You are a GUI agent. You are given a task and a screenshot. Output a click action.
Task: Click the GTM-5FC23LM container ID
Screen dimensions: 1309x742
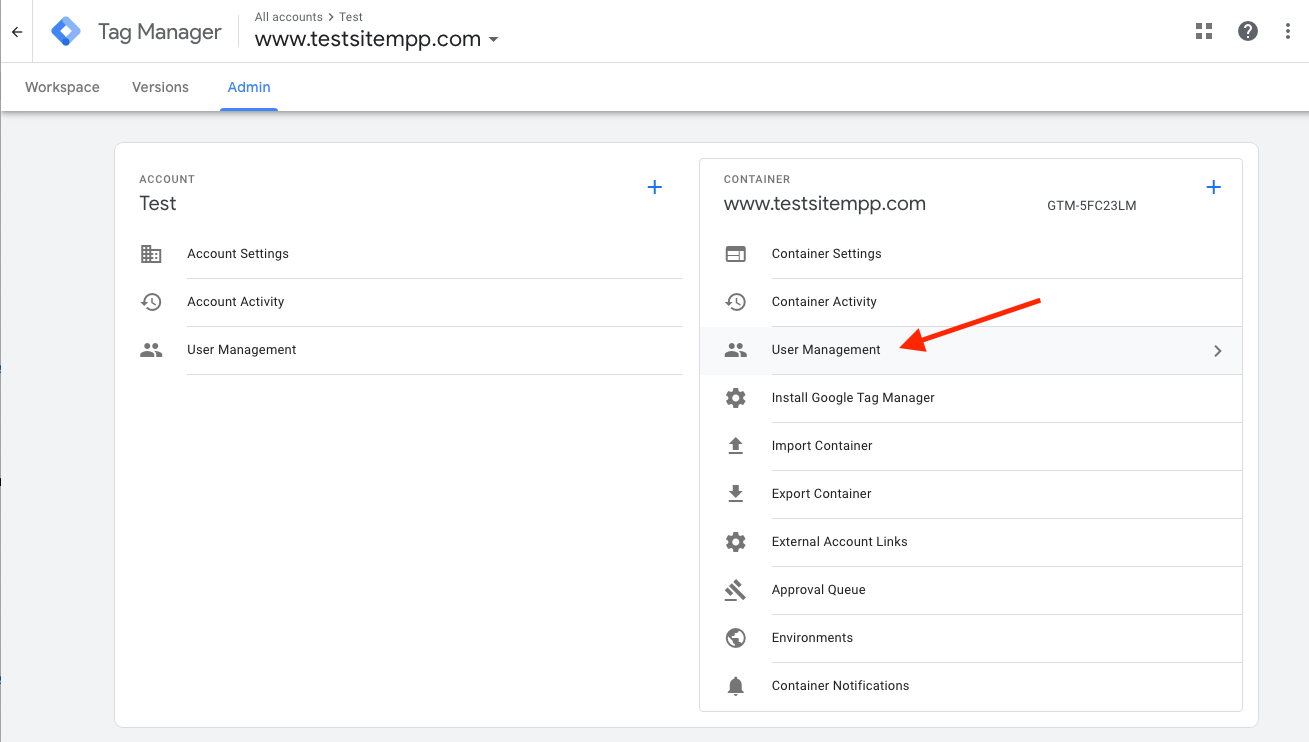click(x=1092, y=206)
